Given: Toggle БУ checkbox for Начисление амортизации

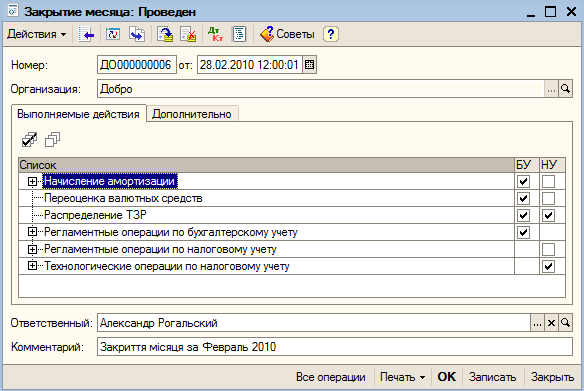Looking at the screenshot, I should pyautogui.click(x=523, y=181).
